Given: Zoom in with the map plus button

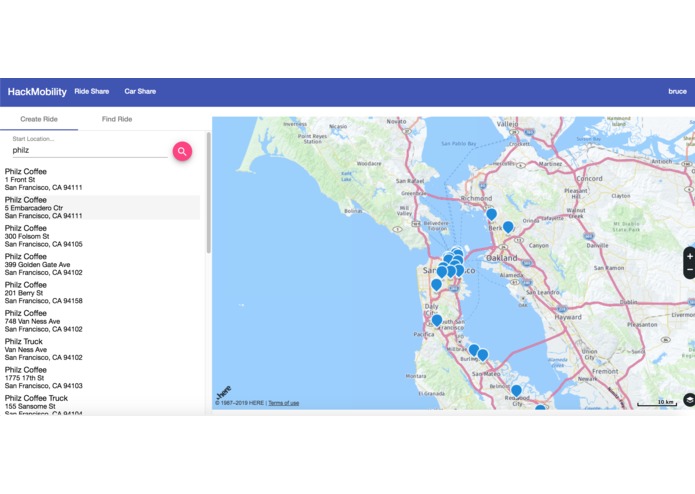Looking at the screenshot, I should [690, 257].
